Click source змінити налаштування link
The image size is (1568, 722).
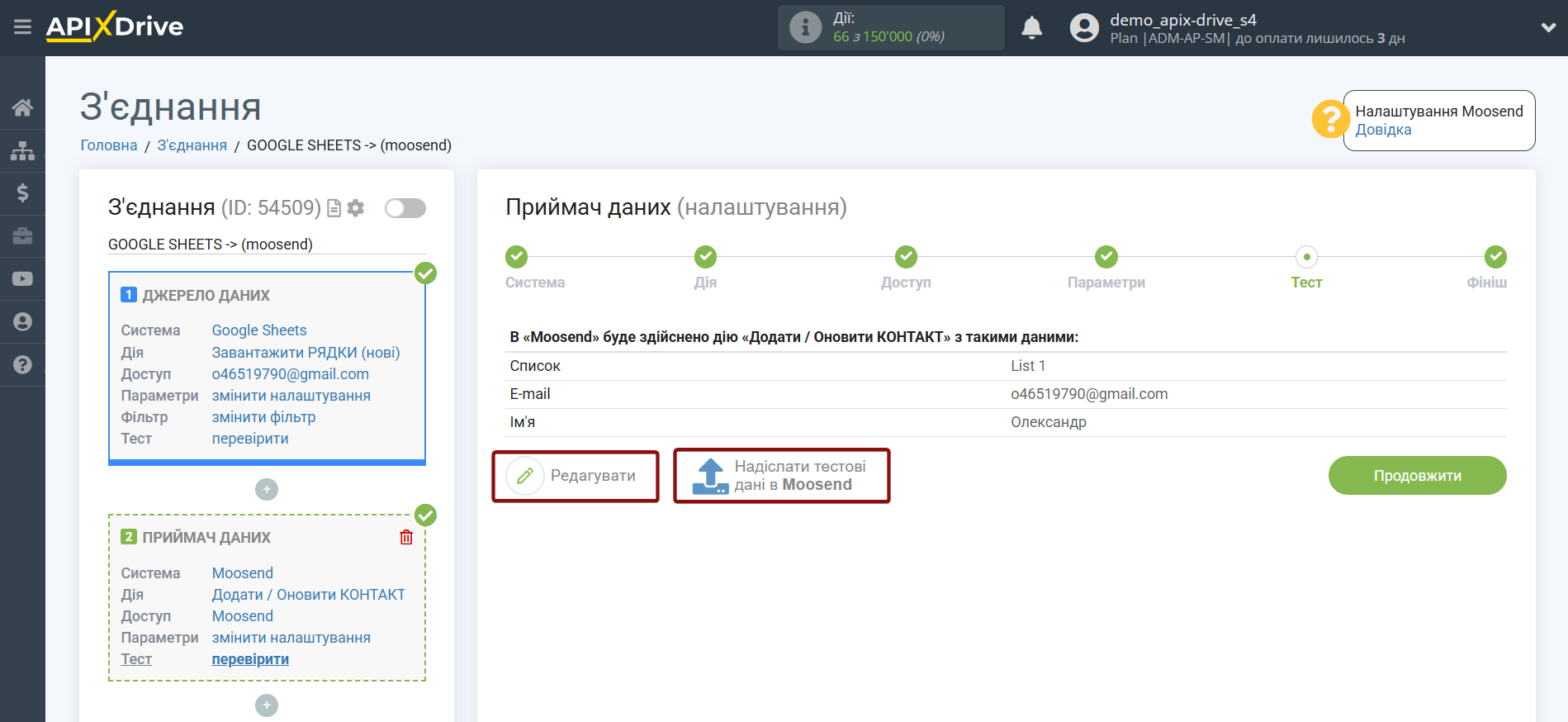[x=291, y=396]
